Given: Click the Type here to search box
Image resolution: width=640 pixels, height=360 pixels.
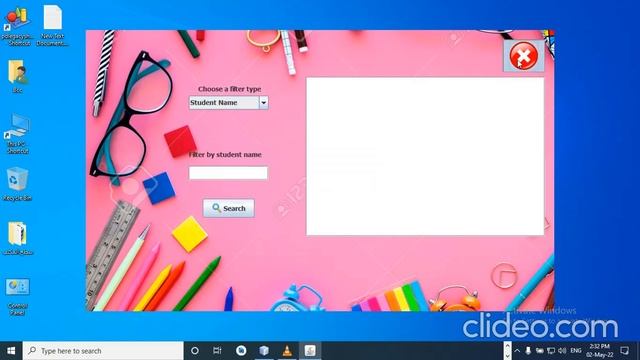Looking at the screenshot, I should tap(103, 351).
